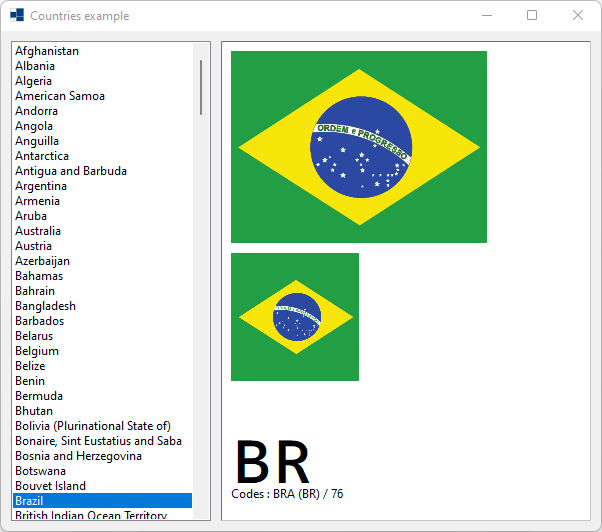
Task: Pick Botswana from the list
Action: click(103, 470)
